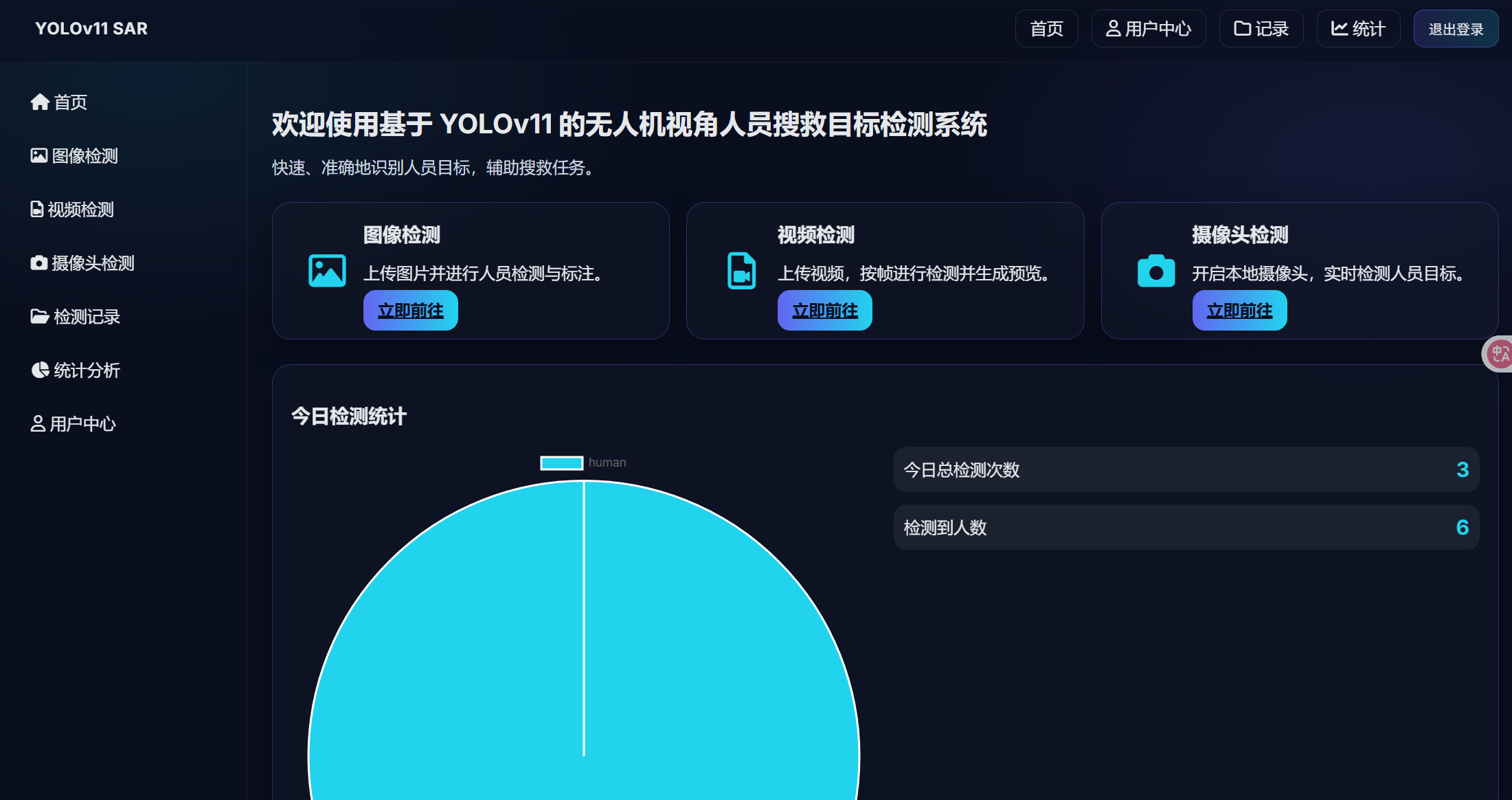Click 立即前往 under 摄像头检测 card
1512x800 pixels.
click(1240, 311)
